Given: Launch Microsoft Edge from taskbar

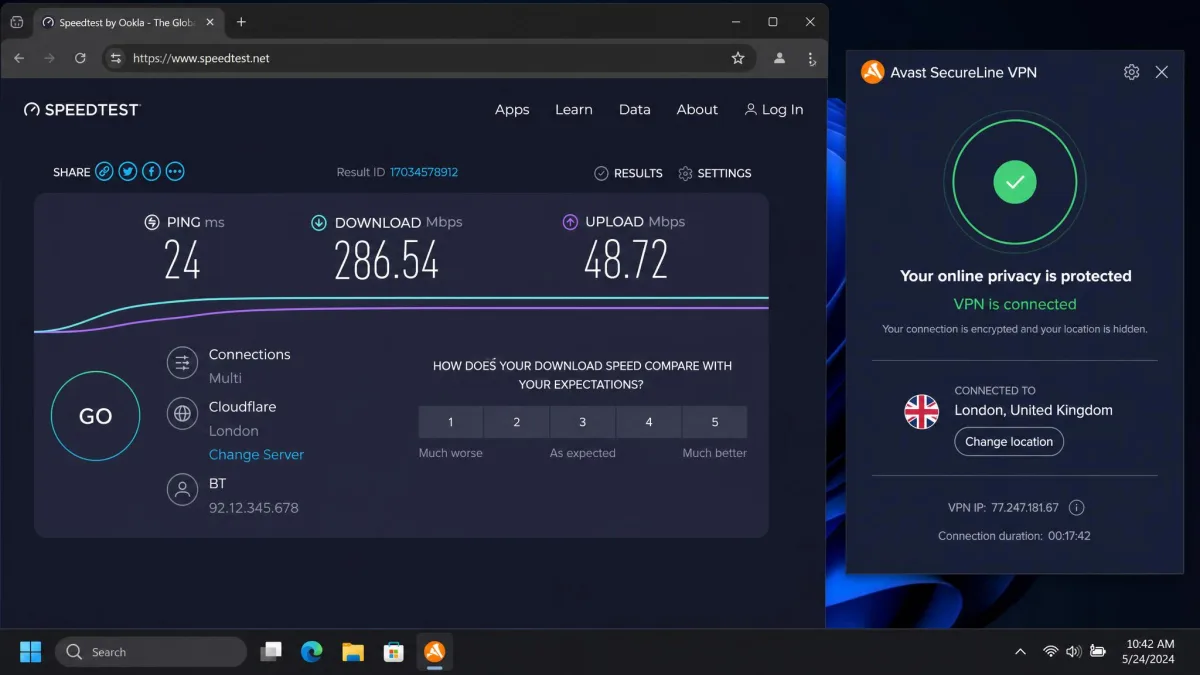Looking at the screenshot, I should pos(312,652).
